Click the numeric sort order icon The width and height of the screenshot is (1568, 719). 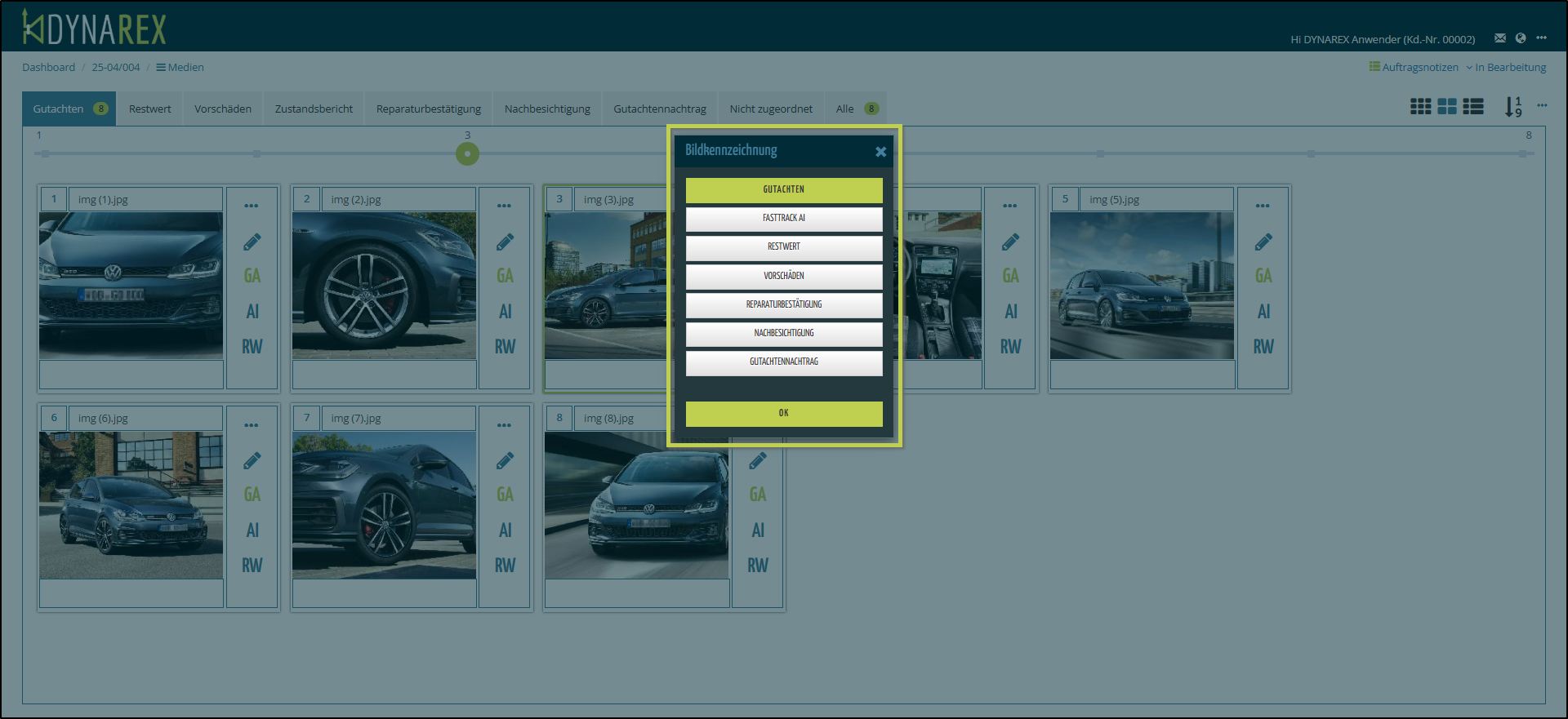1512,107
